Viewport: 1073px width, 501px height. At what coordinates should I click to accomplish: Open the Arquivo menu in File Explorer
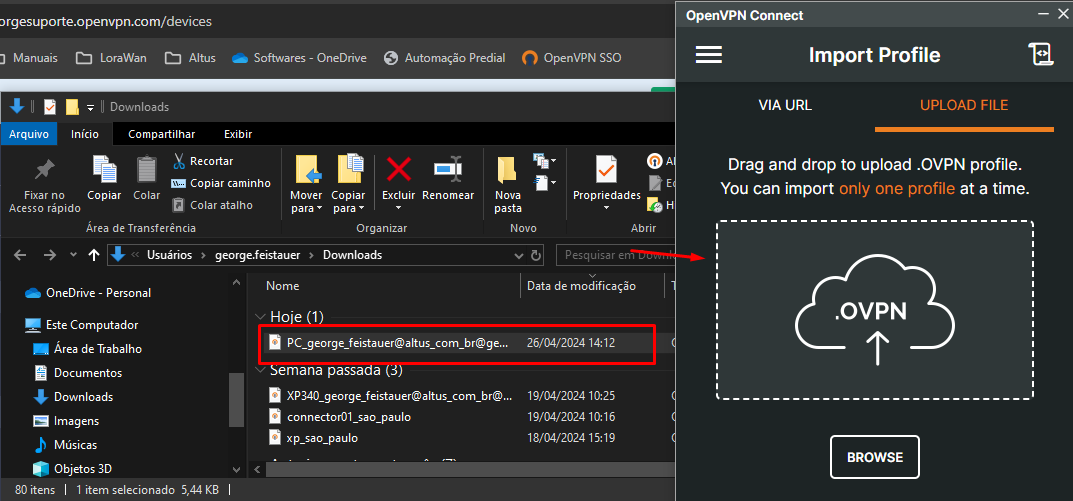coord(29,134)
